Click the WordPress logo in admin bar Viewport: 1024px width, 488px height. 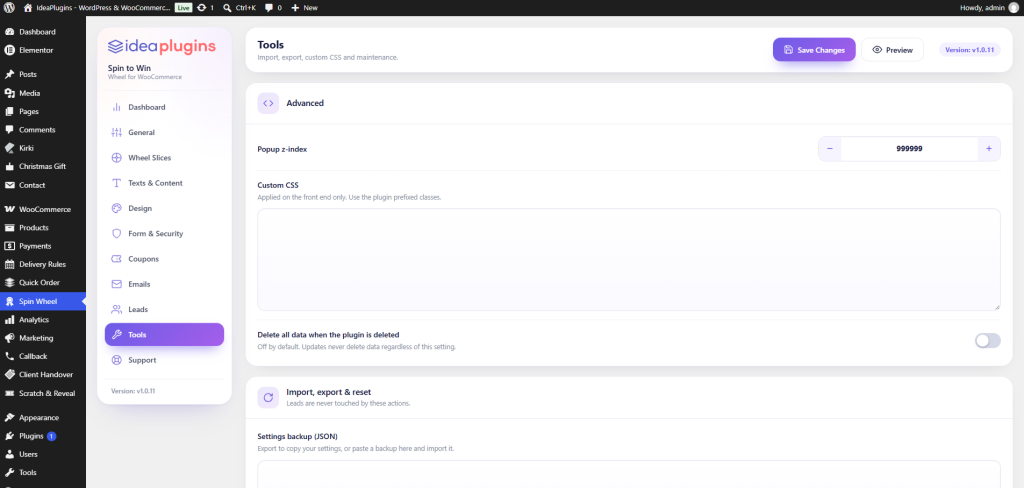click(x=9, y=8)
